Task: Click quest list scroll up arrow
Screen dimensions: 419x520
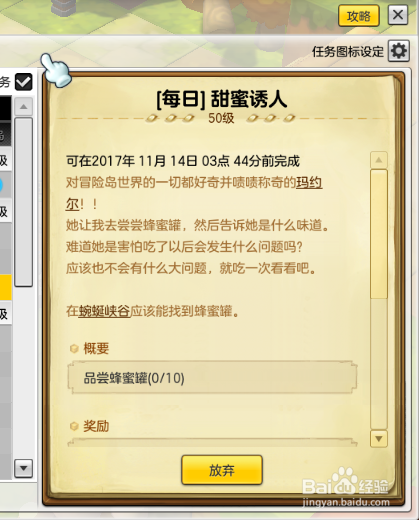Action: (x=23, y=107)
